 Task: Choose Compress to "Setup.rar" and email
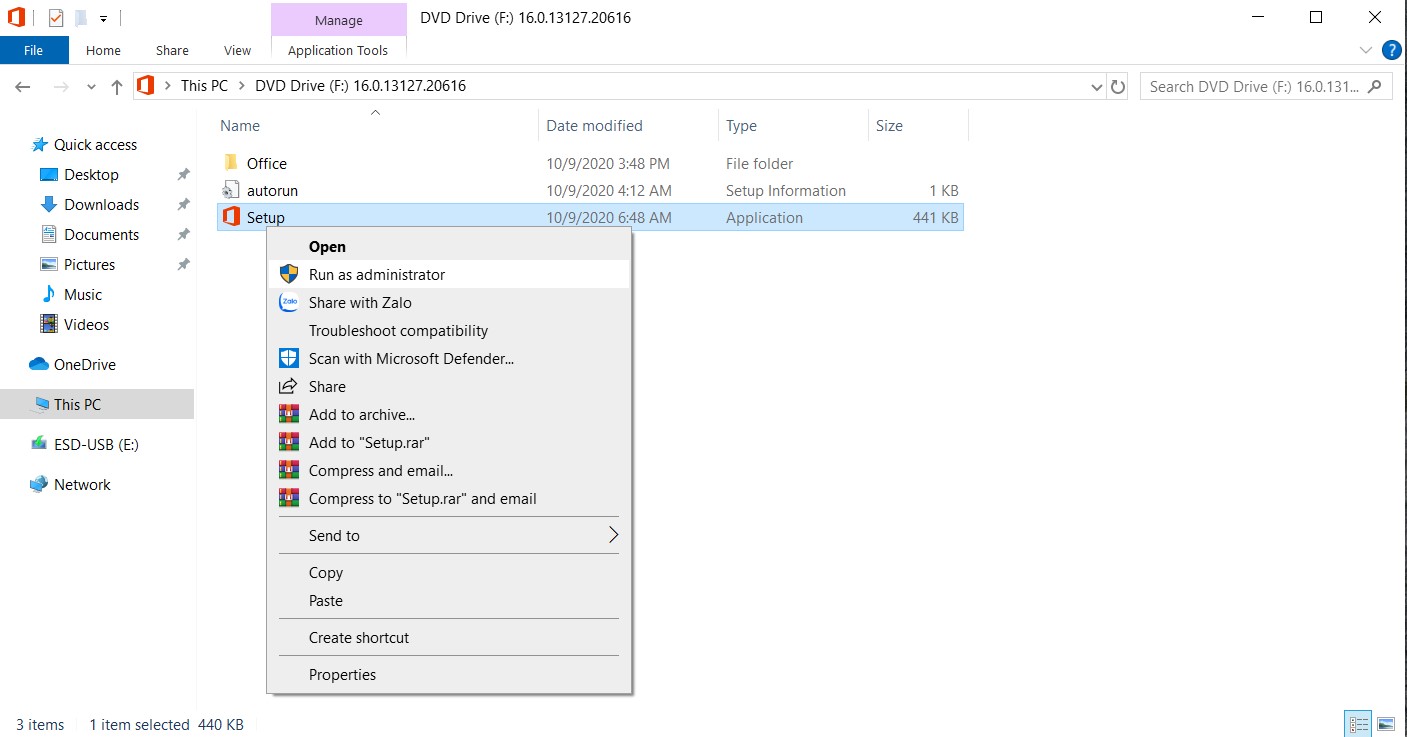pos(449,499)
